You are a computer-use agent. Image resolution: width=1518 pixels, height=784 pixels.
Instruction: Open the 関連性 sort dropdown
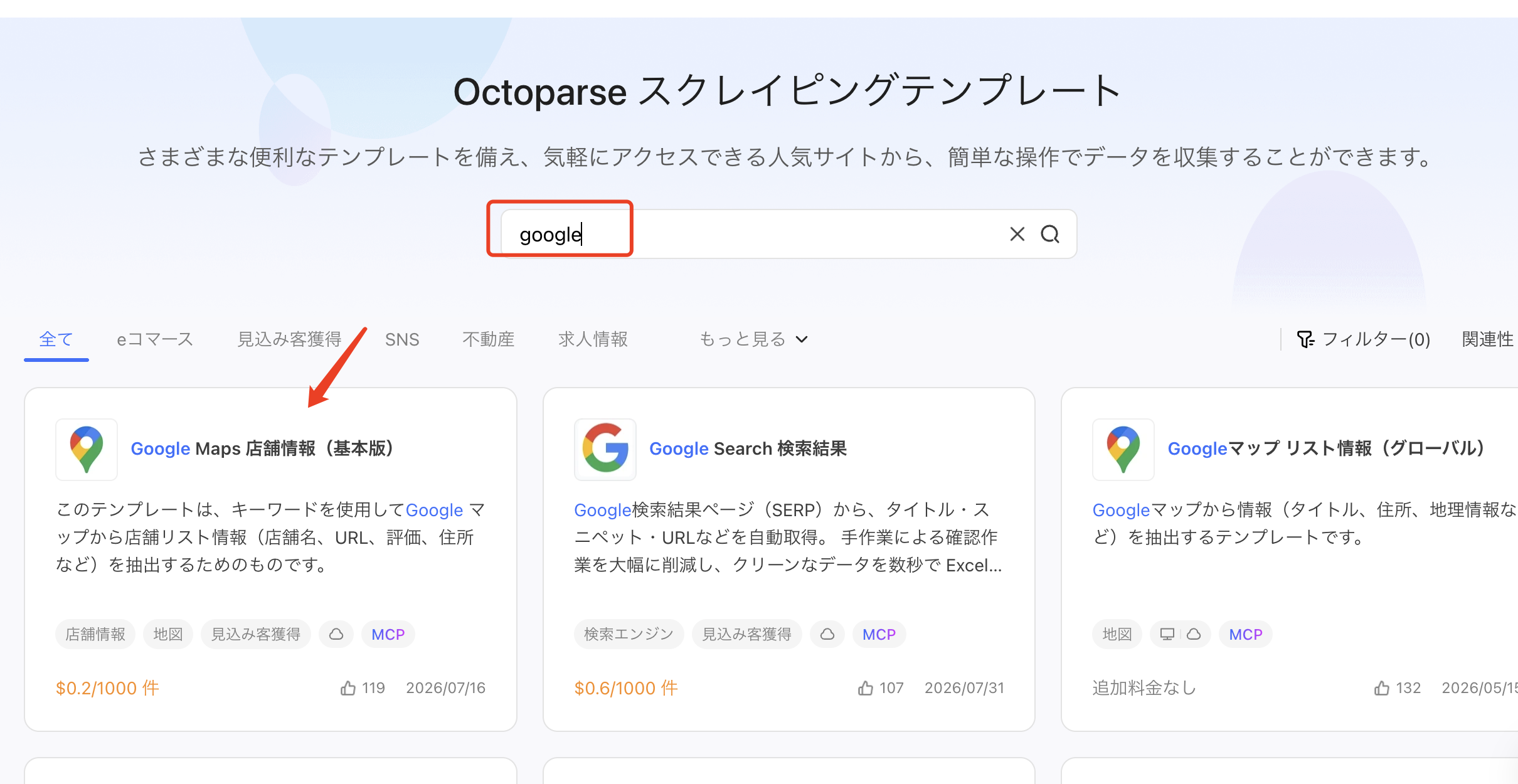tap(1488, 339)
